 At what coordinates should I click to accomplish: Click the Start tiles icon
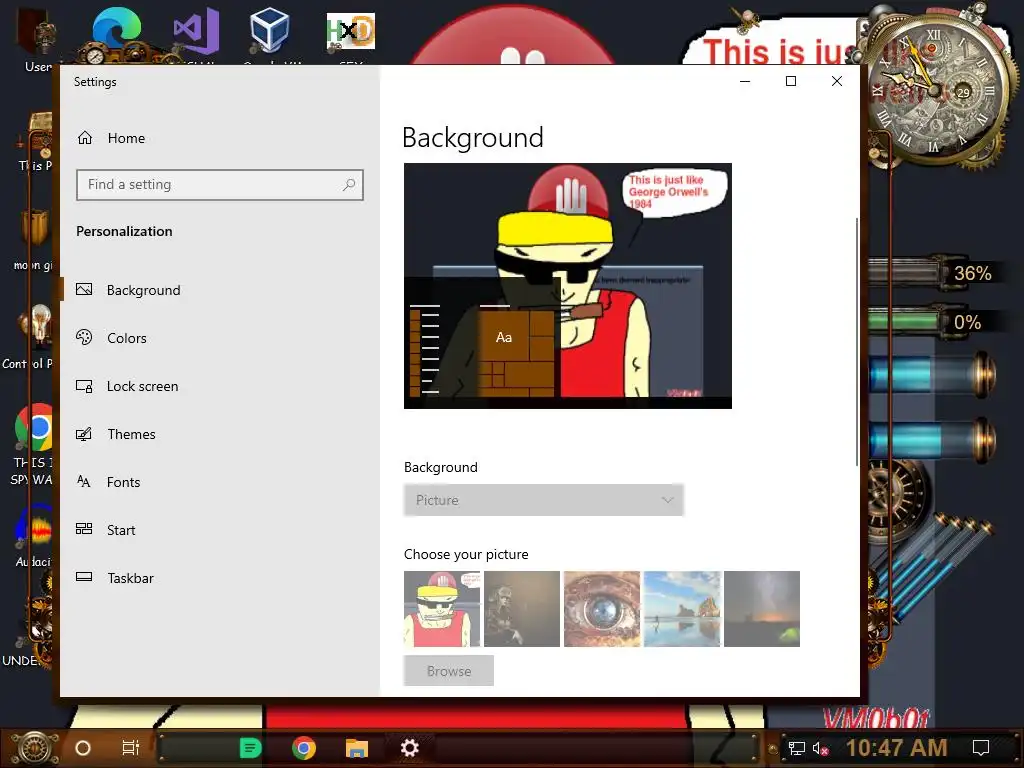[x=84, y=529]
